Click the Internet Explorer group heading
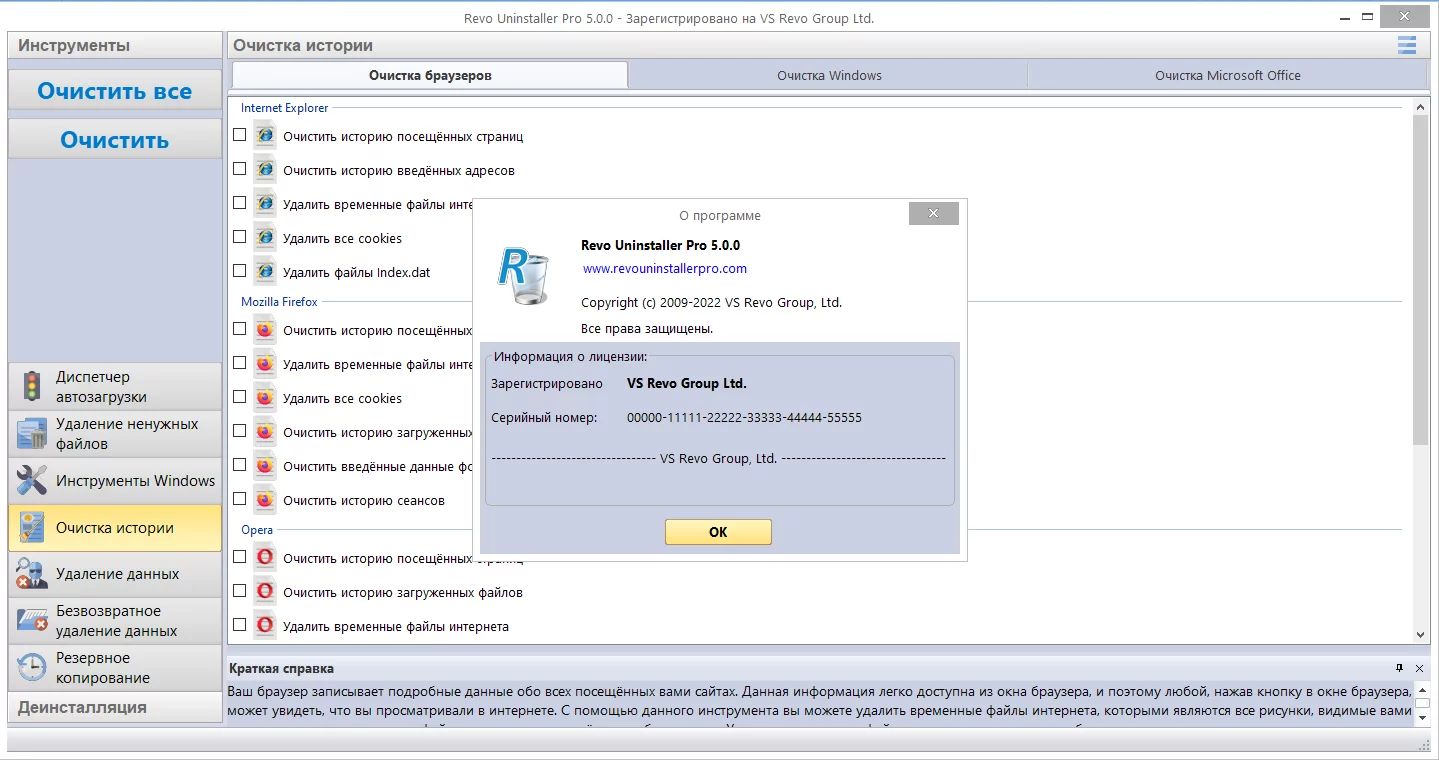 tap(285, 108)
